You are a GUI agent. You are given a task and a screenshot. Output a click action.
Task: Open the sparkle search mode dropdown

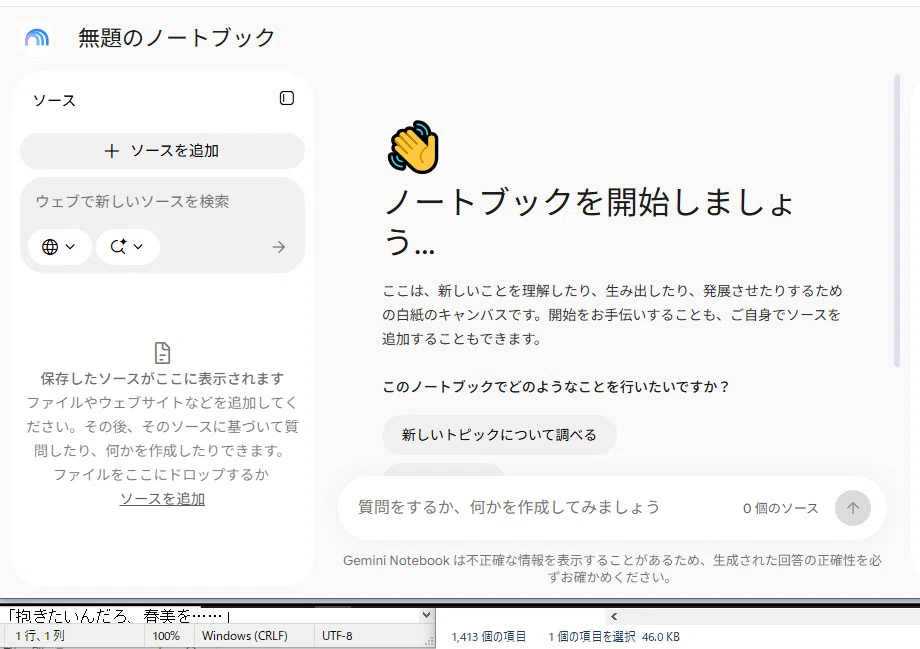(x=127, y=246)
